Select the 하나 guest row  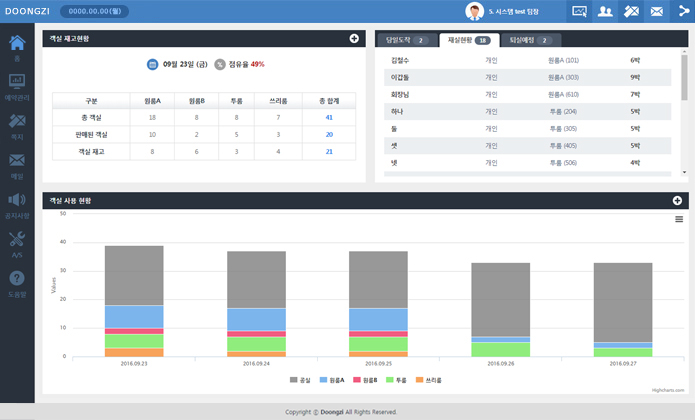[x=527, y=112]
